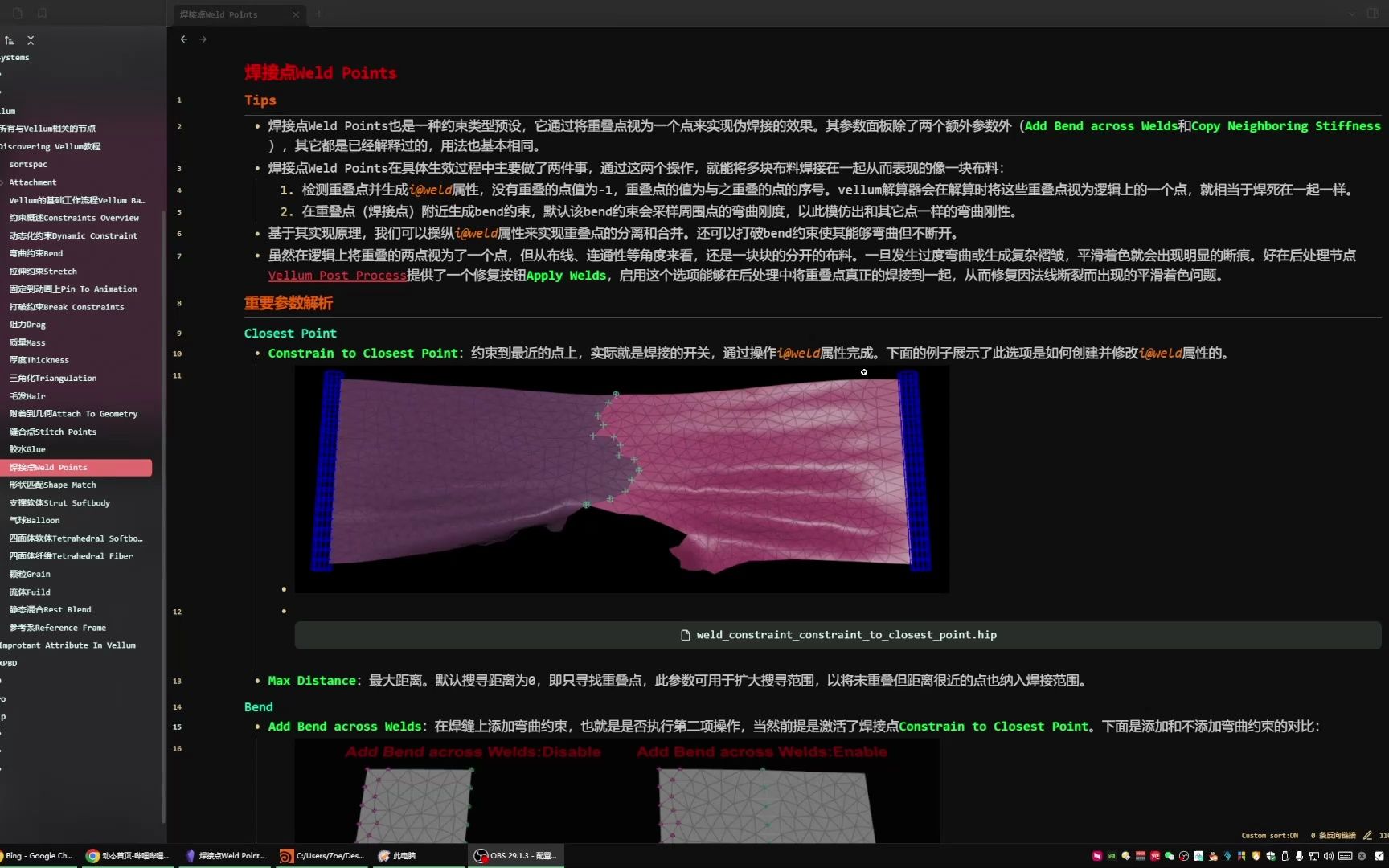The height and width of the screenshot is (868, 1389).
Task: Close the 焊接点Weld Points tab
Action: tap(296, 14)
